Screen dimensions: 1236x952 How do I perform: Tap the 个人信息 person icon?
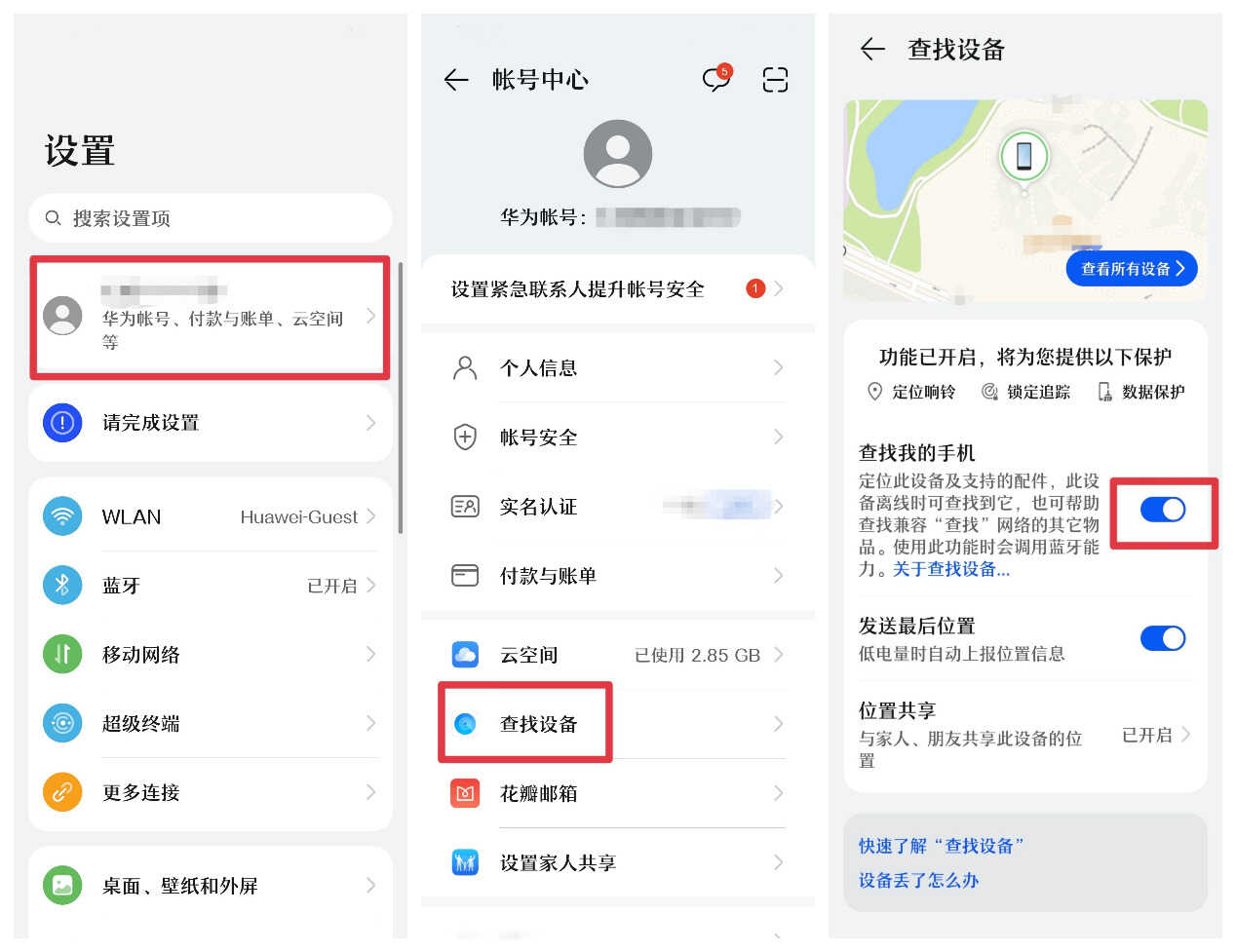click(465, 367)
